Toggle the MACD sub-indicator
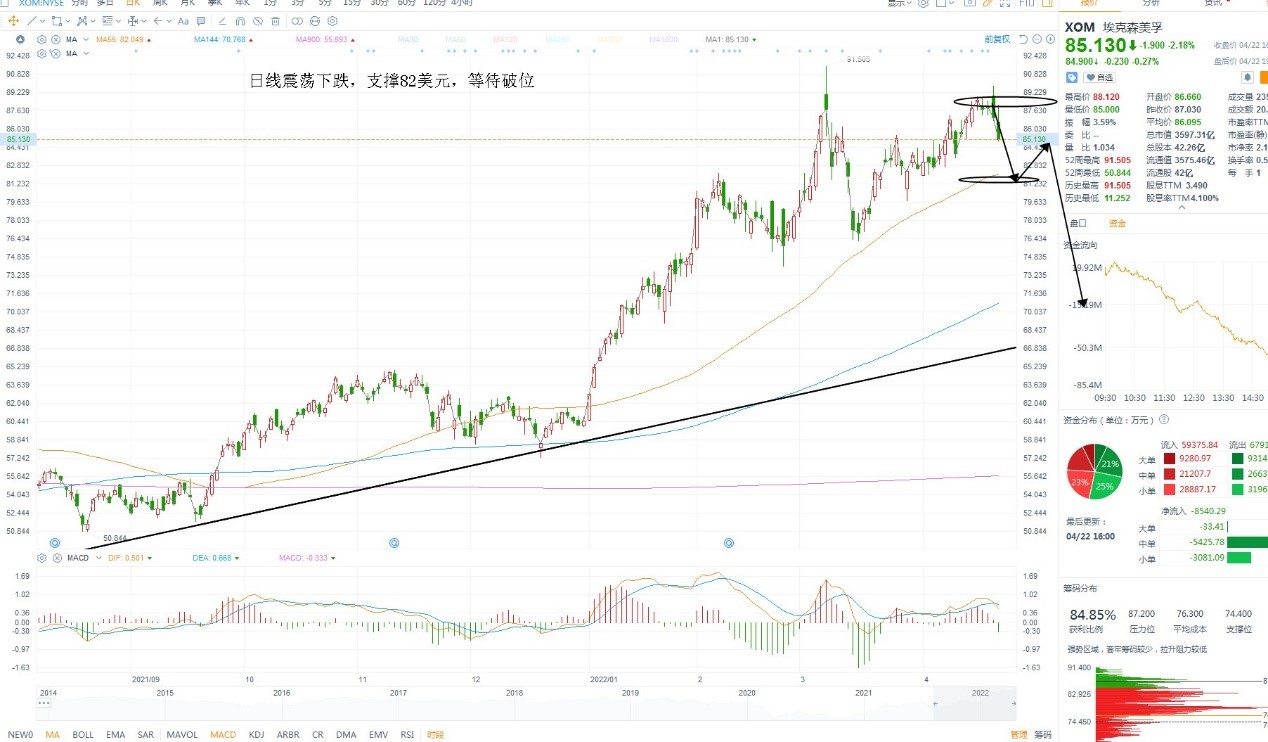Image resolution: width=1268 pixels, height=742 pixels. 223,734
